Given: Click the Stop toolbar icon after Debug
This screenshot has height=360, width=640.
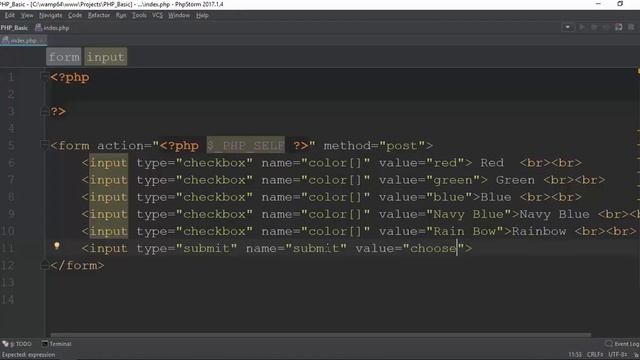Looking at the screenshot, I should pos(606,27).
